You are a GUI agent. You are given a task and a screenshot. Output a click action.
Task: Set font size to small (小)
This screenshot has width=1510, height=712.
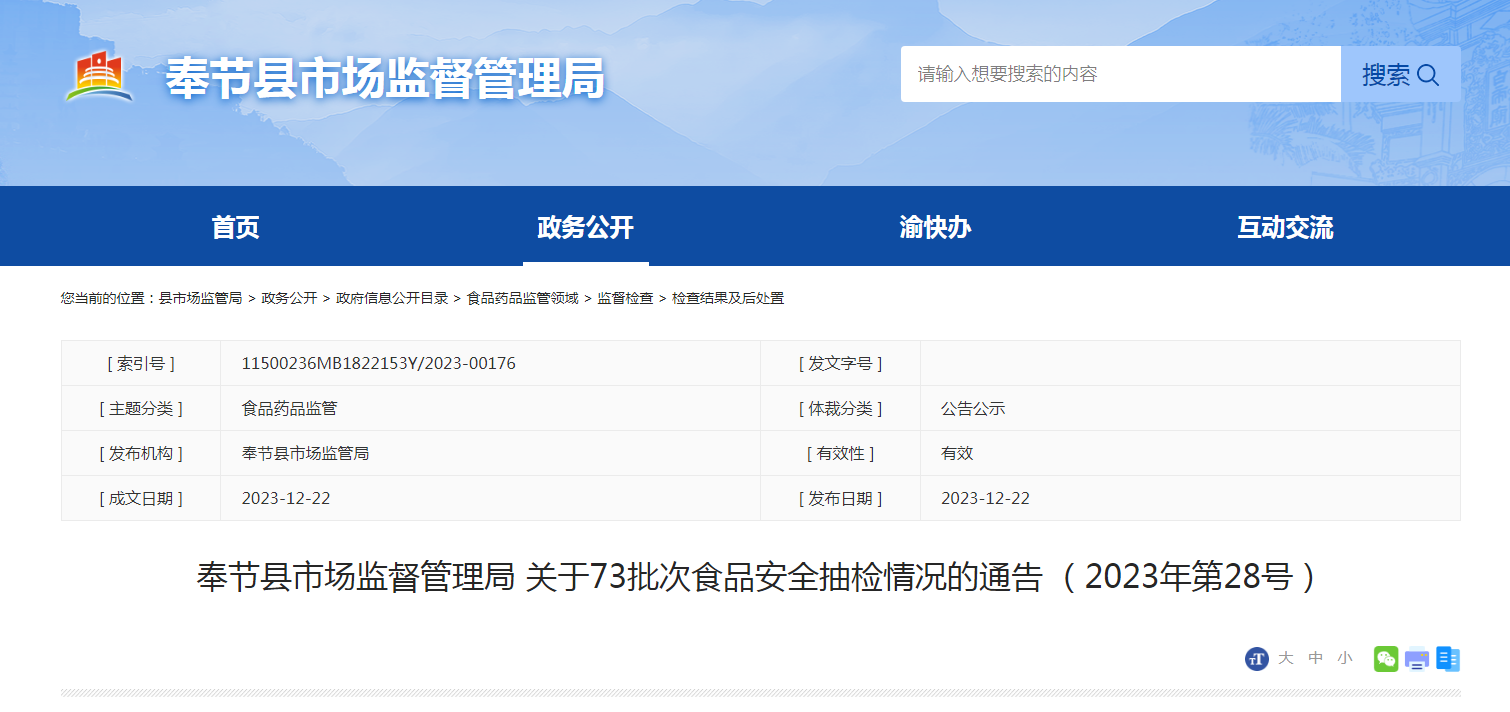click(1345, 658)
